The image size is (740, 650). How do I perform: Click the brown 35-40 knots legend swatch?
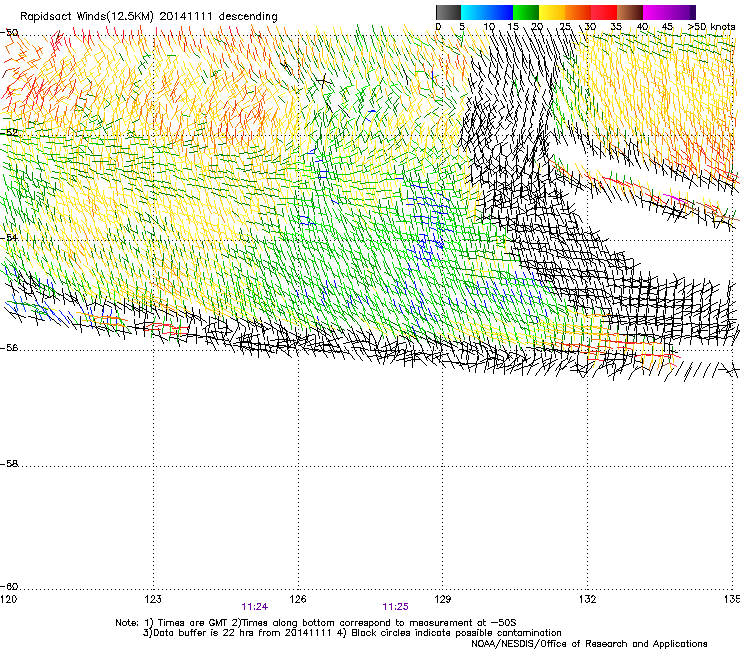click(630, 12)
